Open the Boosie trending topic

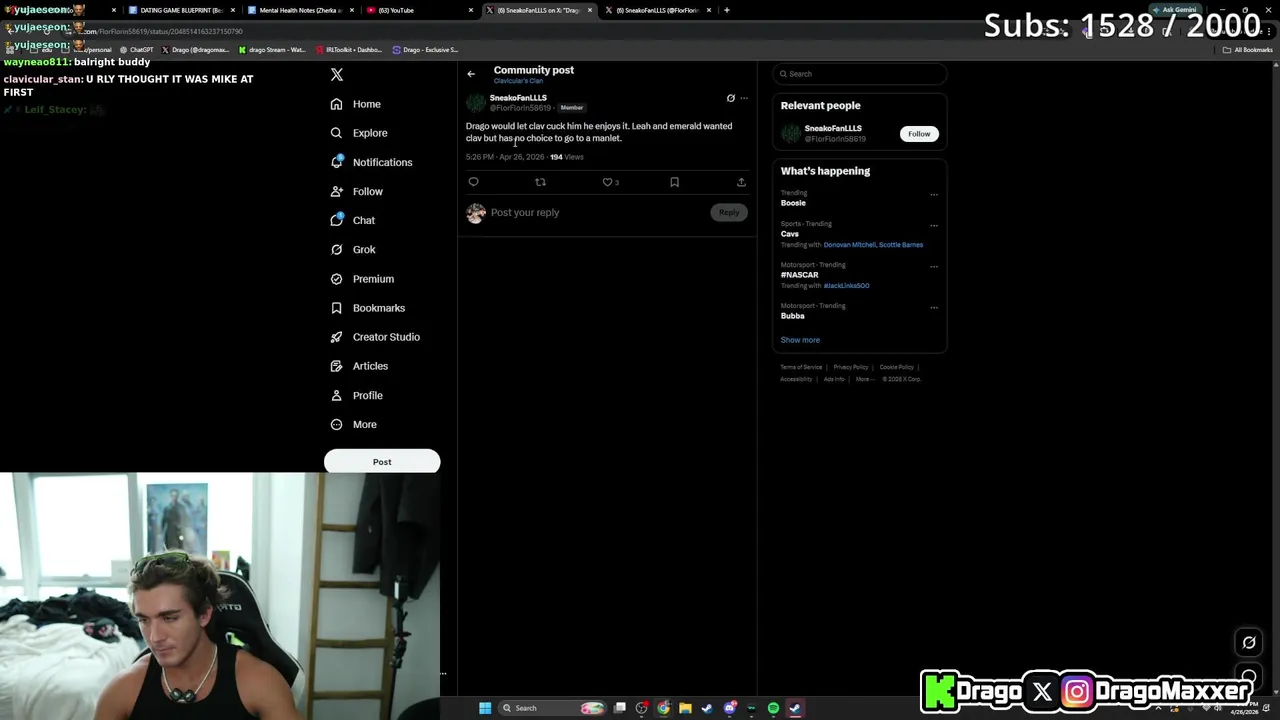tap(793, 203)
